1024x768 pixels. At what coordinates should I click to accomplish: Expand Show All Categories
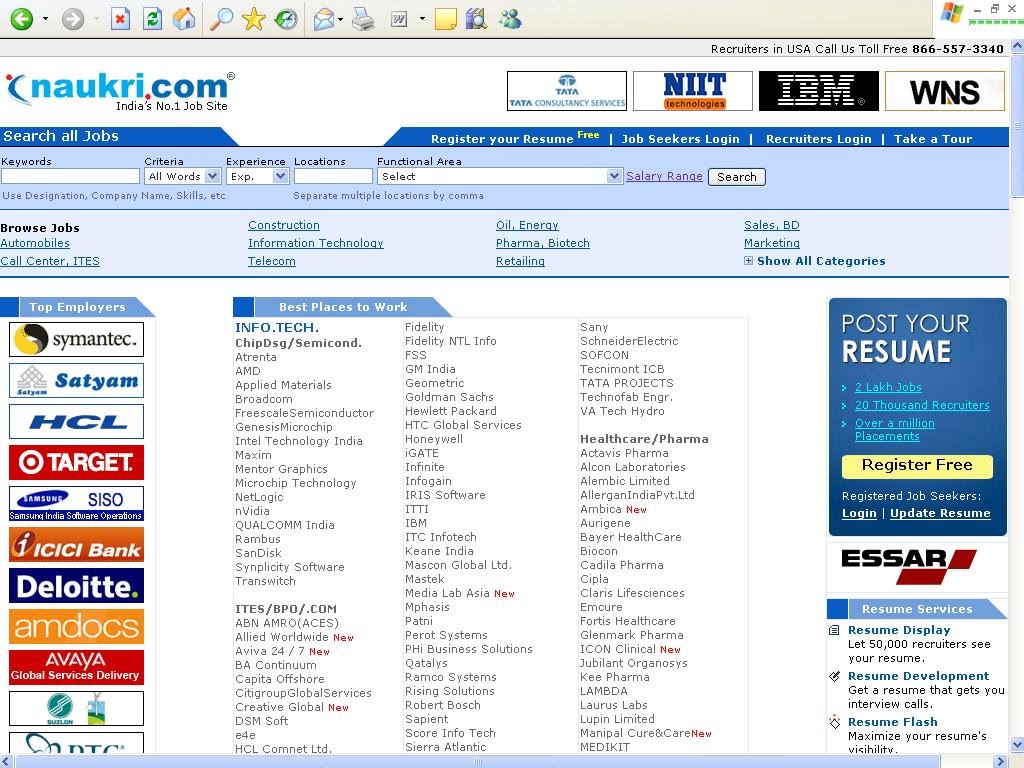coord(815,261)
